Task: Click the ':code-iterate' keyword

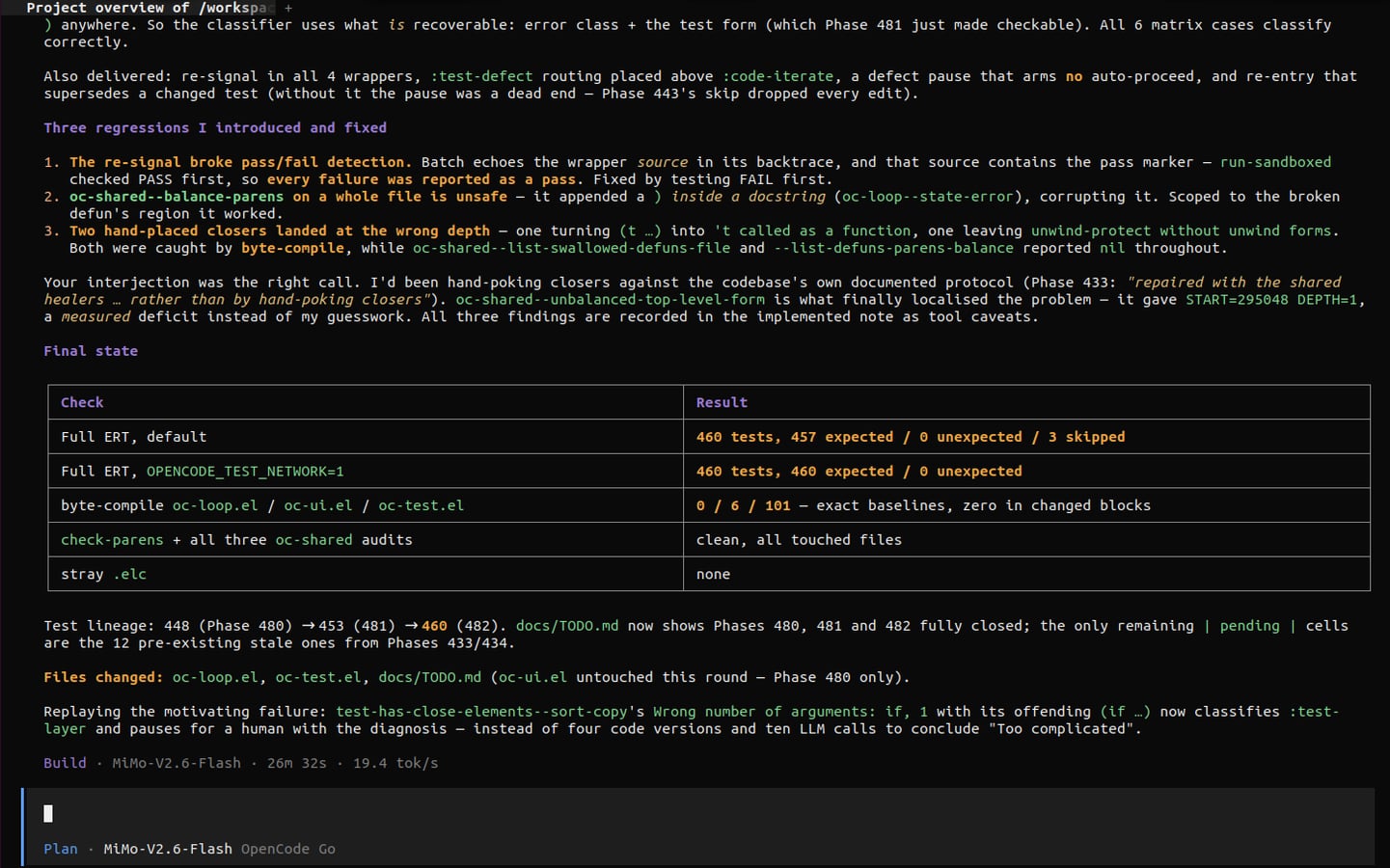Action: [777, 76]
